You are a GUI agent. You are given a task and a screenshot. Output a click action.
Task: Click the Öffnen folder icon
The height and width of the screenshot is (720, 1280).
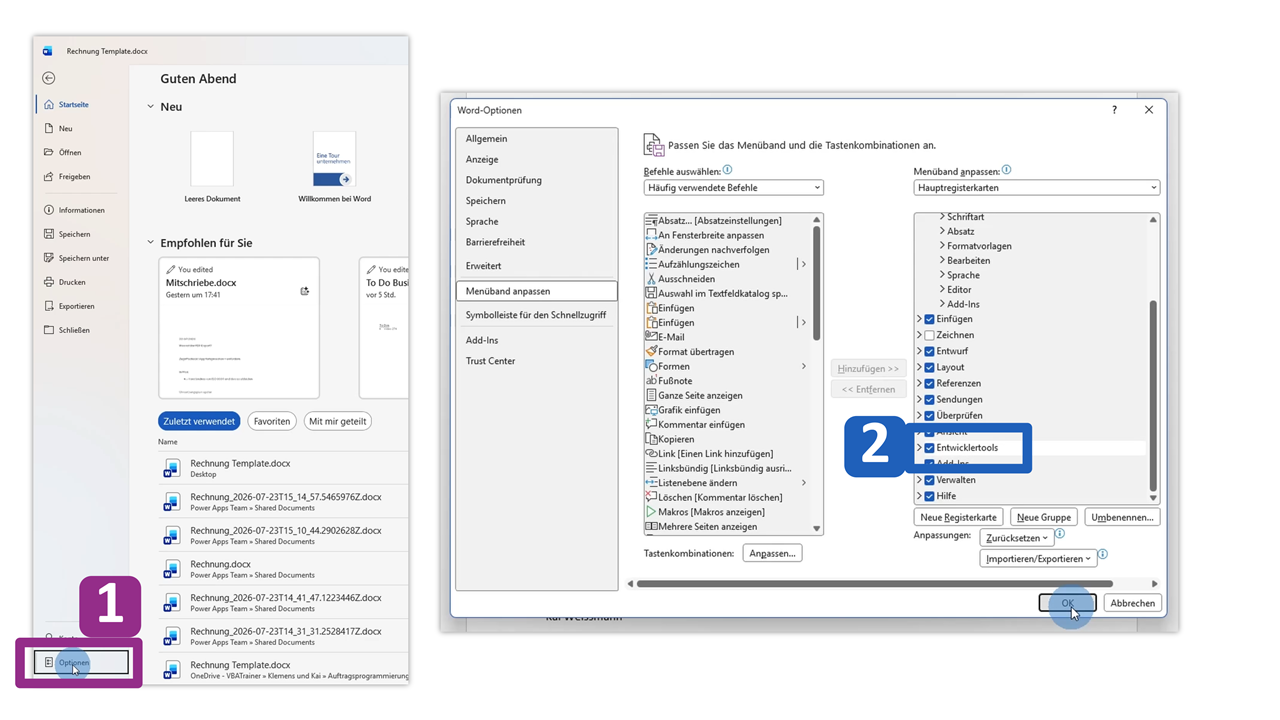(49, 152)
